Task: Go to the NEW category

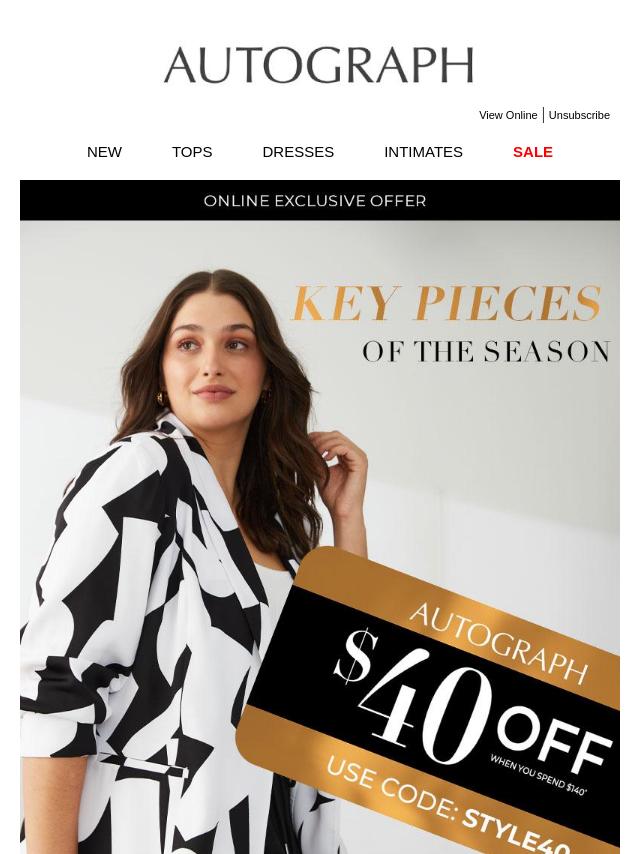Action: [x=104, y=152]
